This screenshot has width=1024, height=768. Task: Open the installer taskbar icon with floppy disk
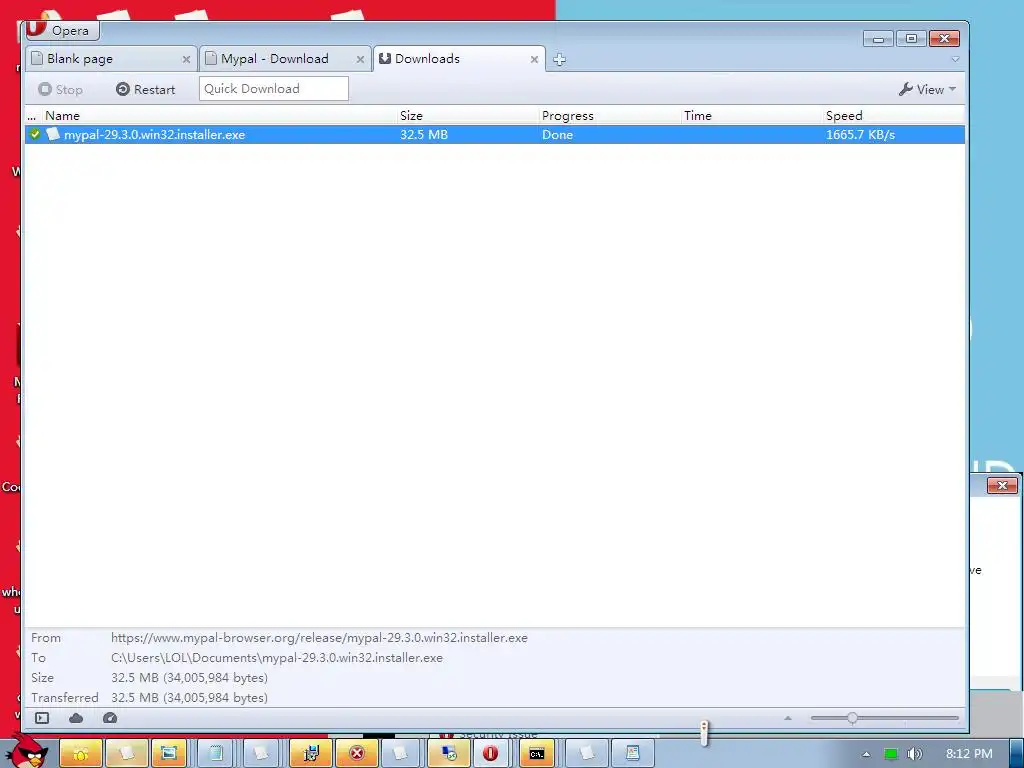(x=311, y=754)
